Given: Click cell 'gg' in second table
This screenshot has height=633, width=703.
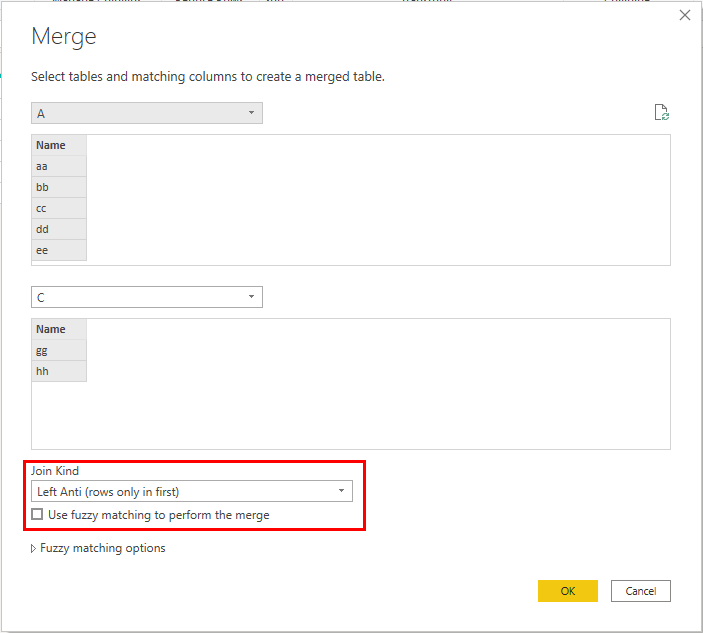Looking at the screenshot, I should (59, 350).
